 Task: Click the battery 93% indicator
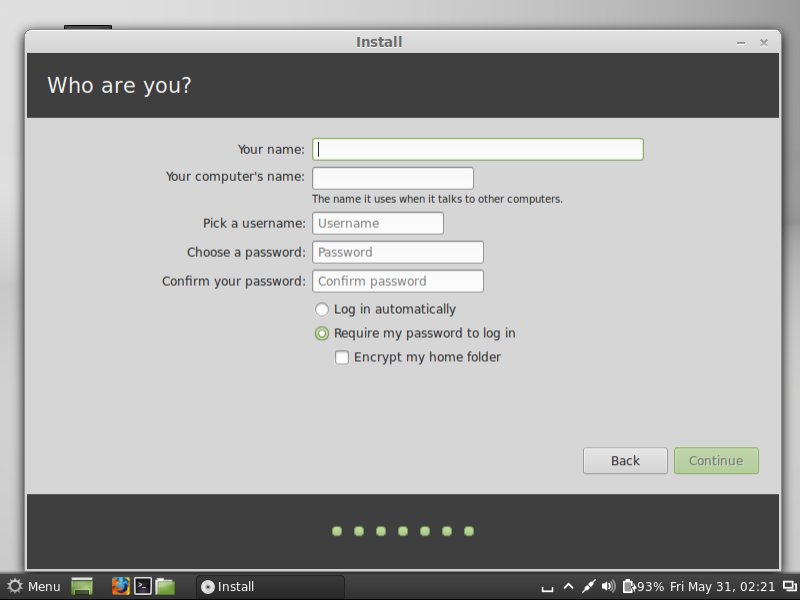coord(643,587)
